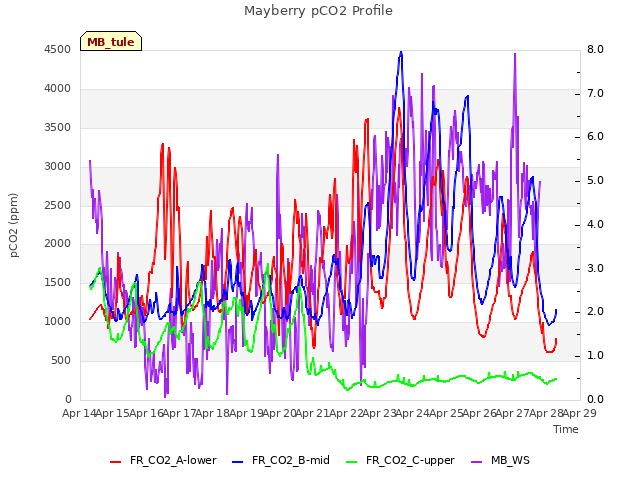Click the Mayberry pCO2 Profile chart title
This screenshot has width=640, height=480.
pyautogui.click(x=318, y=11)
